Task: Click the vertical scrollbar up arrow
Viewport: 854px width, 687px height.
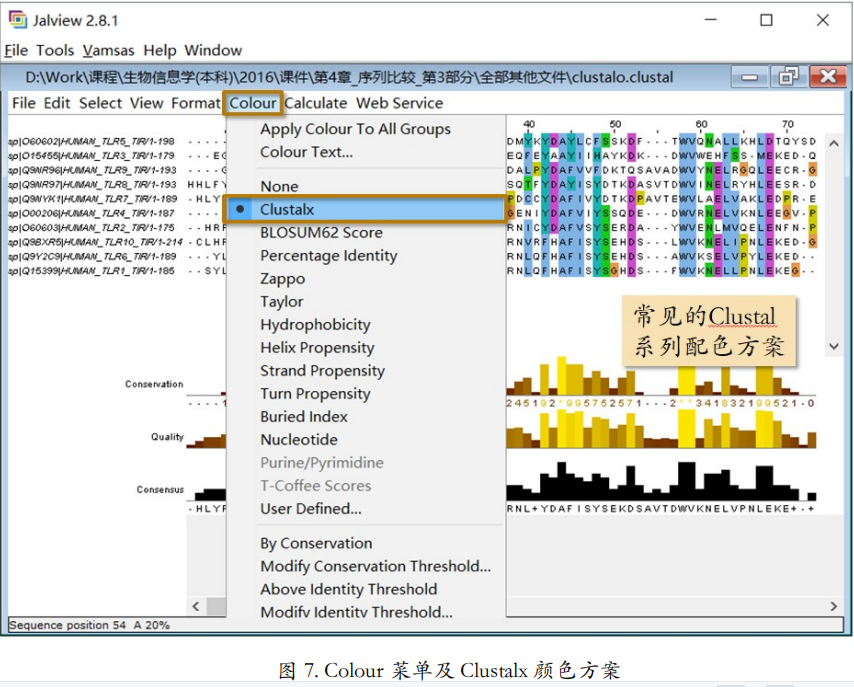Action: (834, 144)
